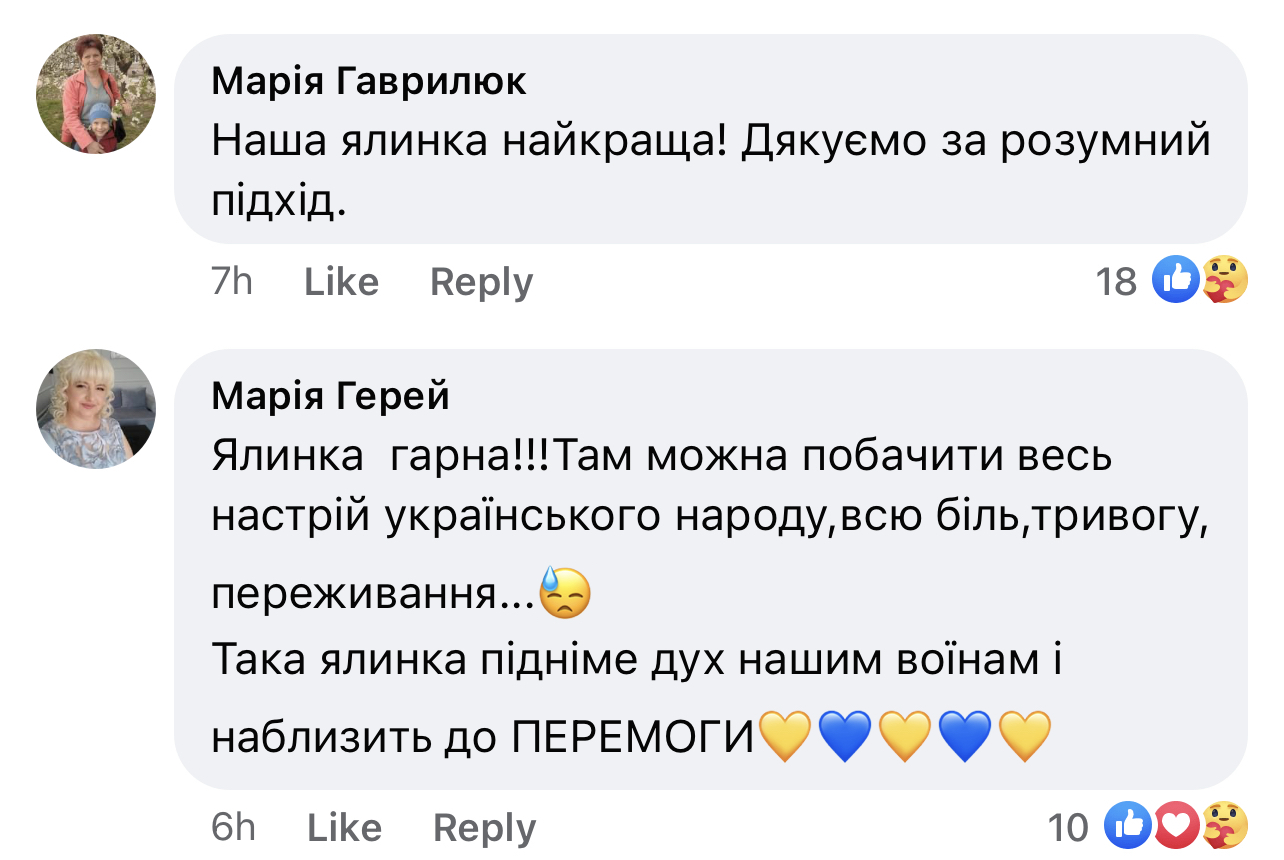1284x860 pixels.
Task: Open reaction count 10 on second comment
Action: [1068, 828]
